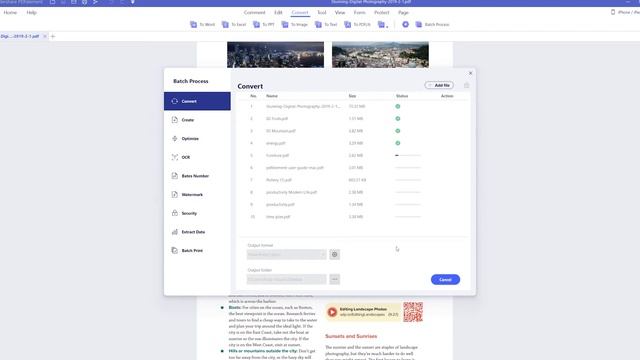640x360 pixels.
Task: Click the To Text conversion icon
Action: [x=326, y=24]
